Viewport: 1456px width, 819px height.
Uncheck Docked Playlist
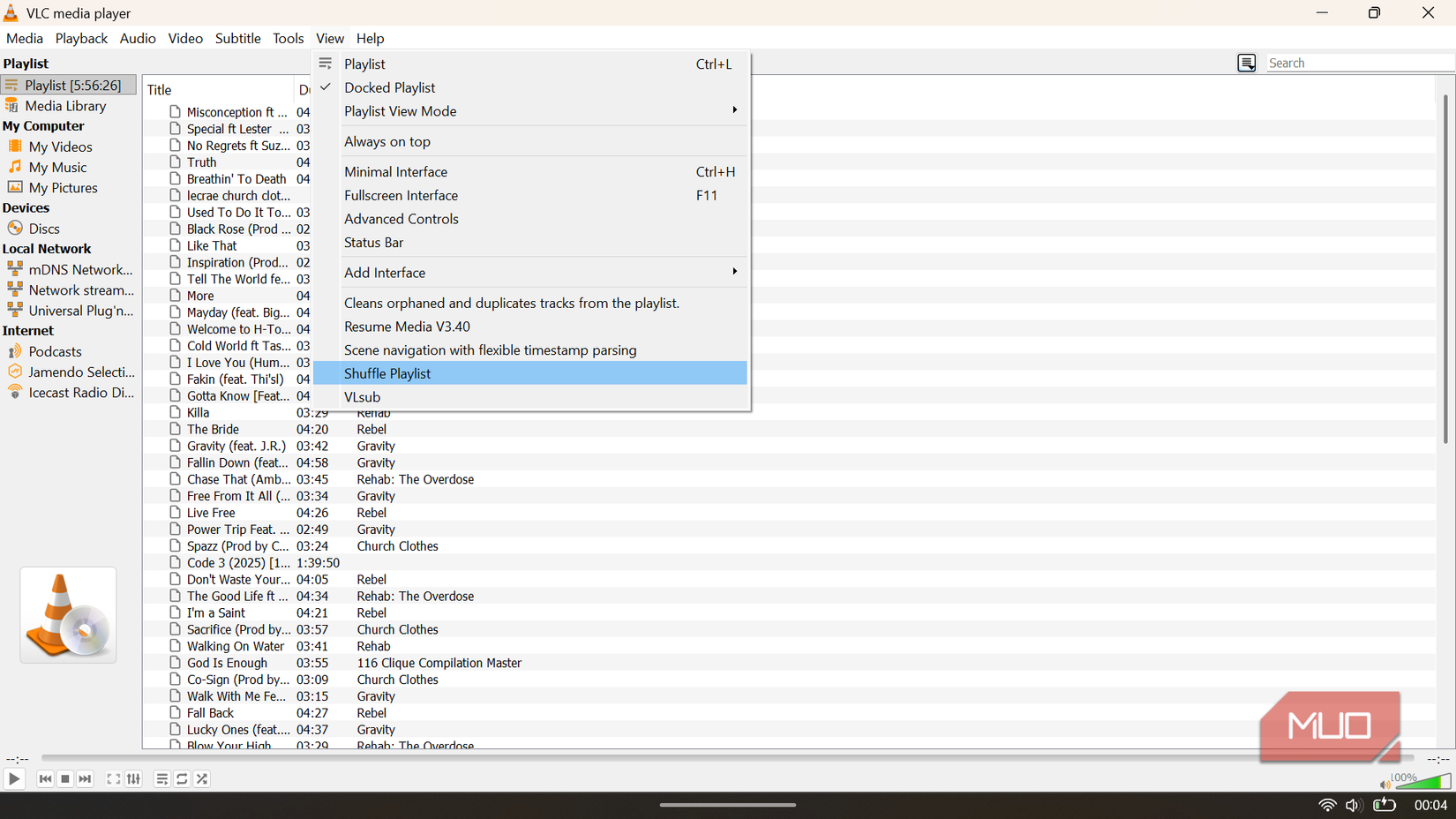(389, 87)
